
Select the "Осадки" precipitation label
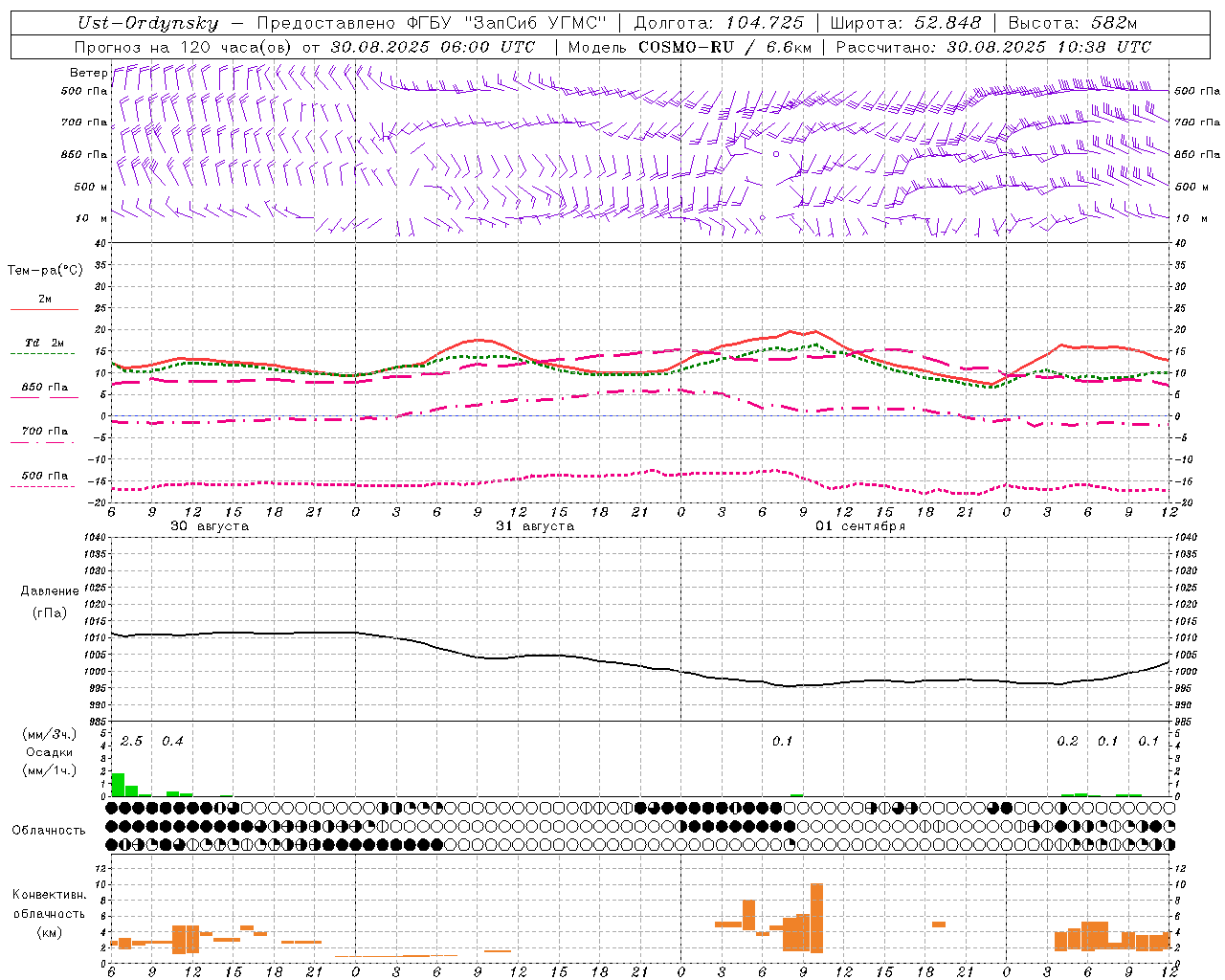coord(50,752)
